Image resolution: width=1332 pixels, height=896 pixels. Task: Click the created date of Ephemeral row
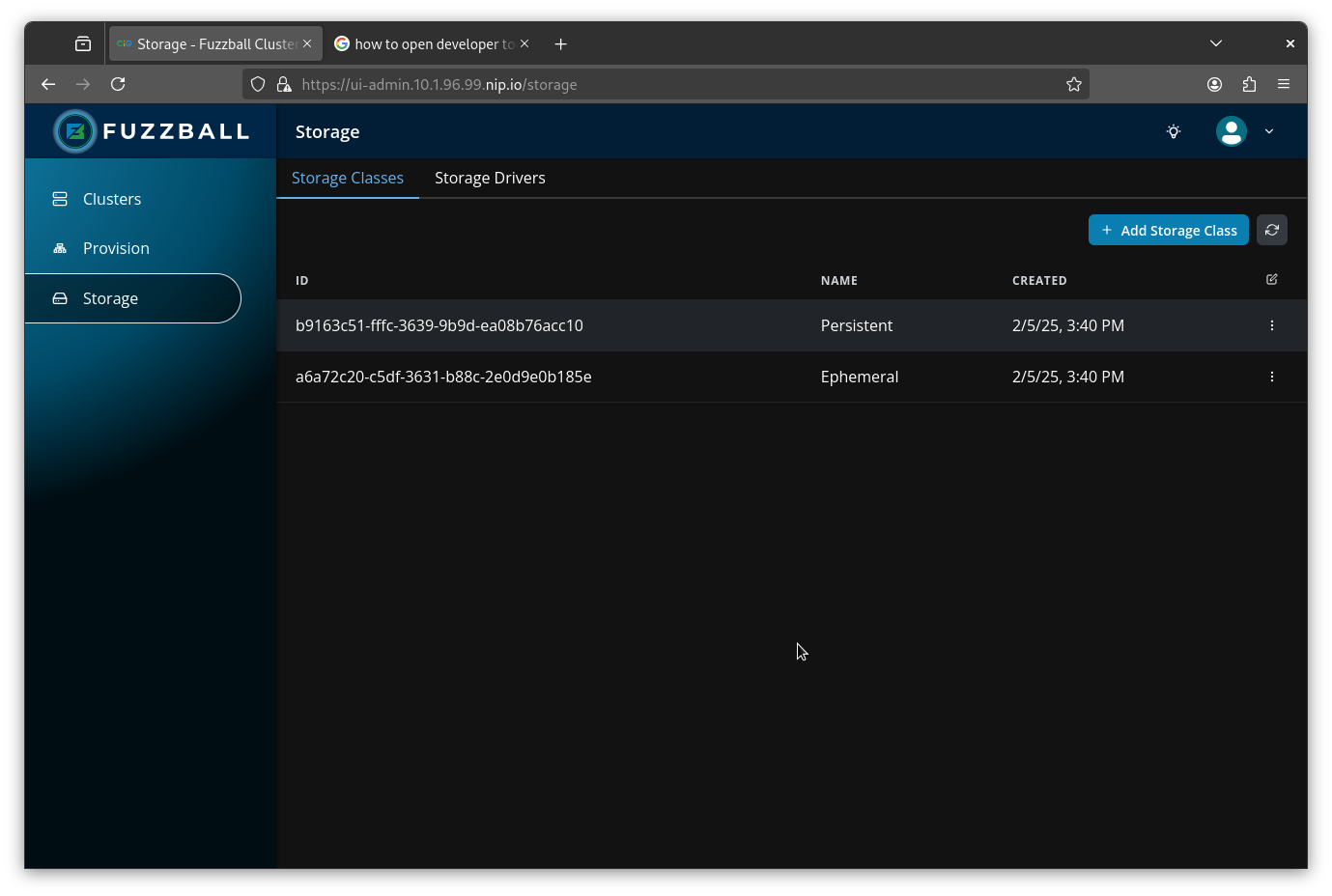[x=1068, y=377]
